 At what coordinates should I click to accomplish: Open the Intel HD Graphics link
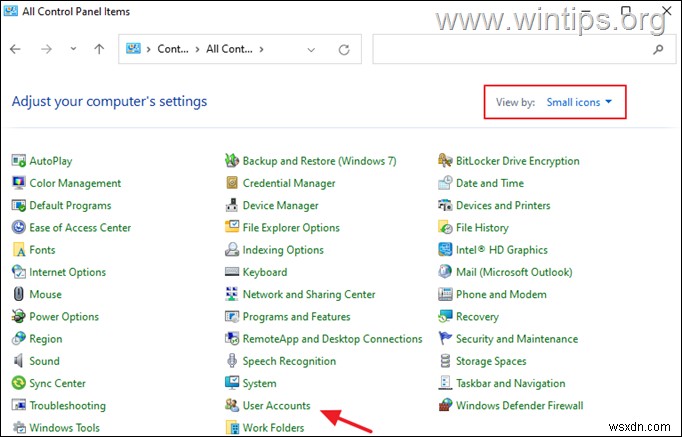pos(501,250)
